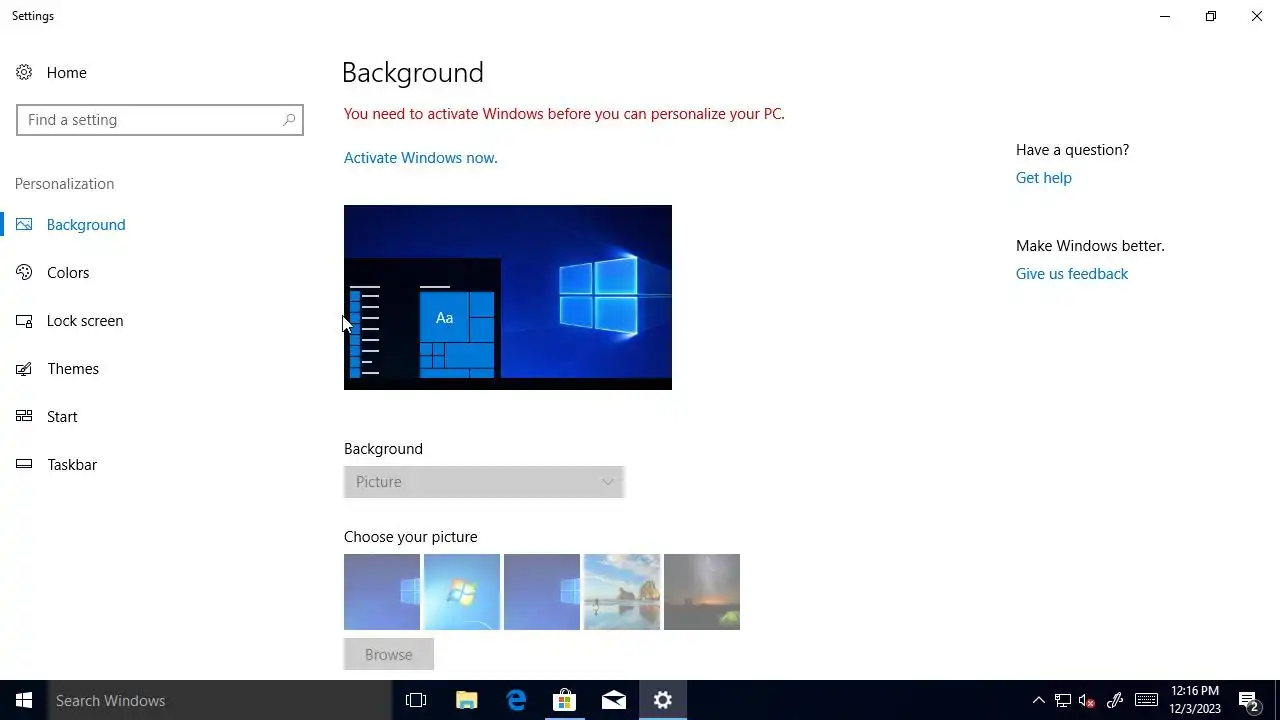Viewport: 1280px width, 720px height.
Task: Open the Start settings page
Action: click(x=62, y=416)
